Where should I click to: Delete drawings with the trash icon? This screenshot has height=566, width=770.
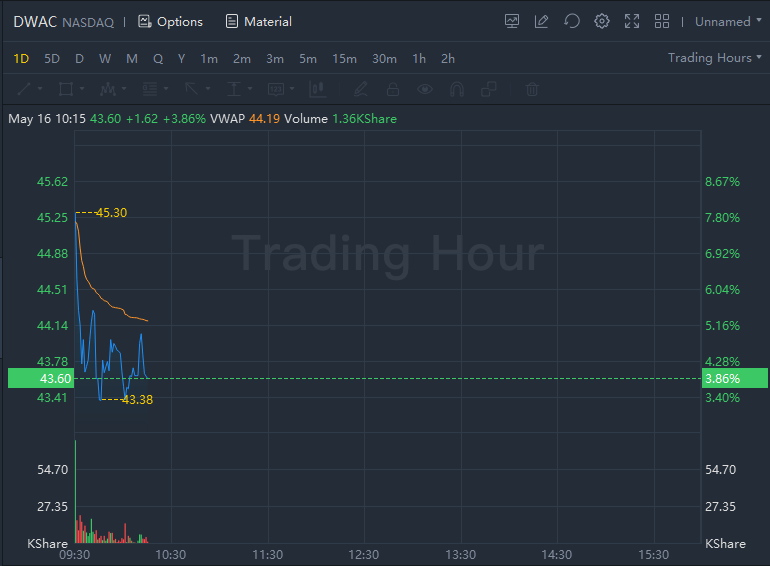click(532, 89)
